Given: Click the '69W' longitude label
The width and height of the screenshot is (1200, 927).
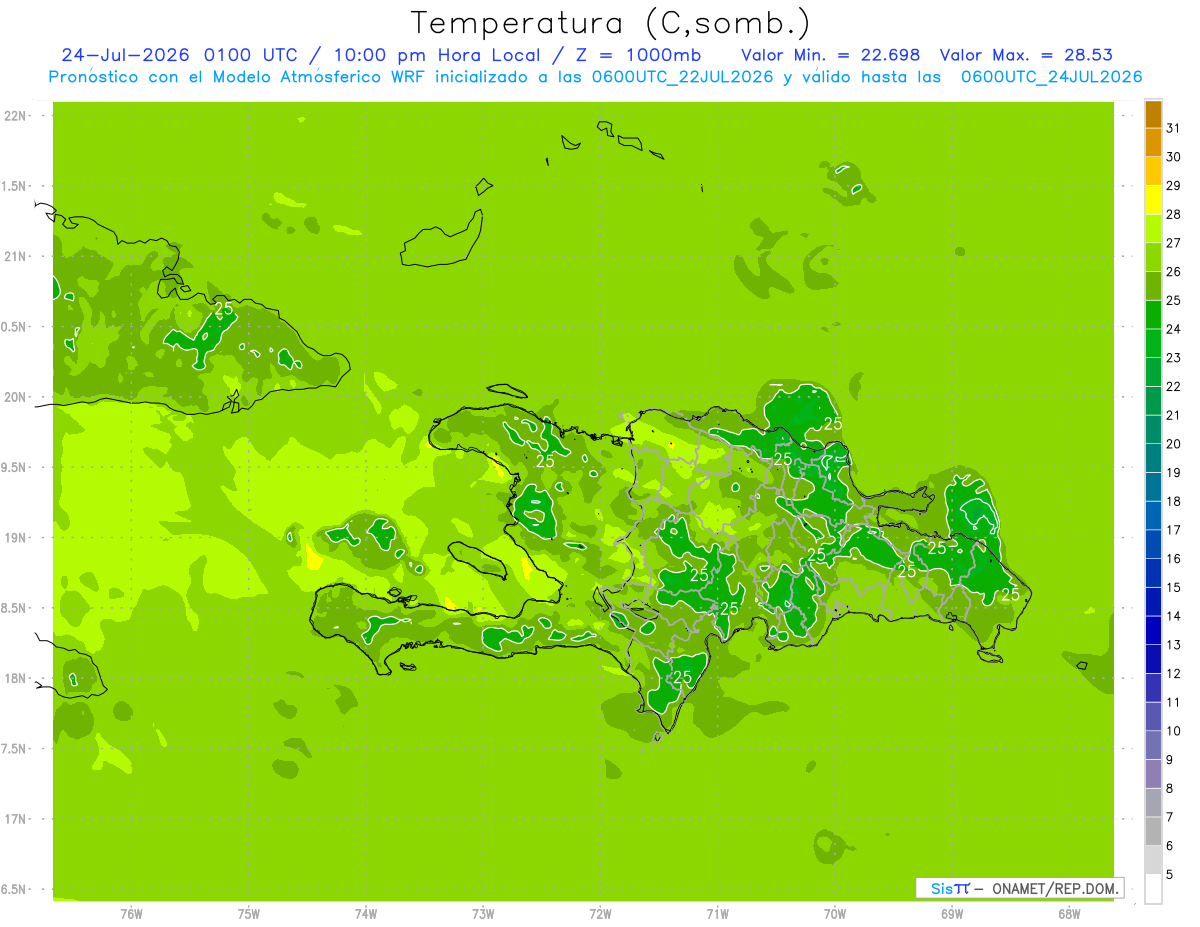Looking at the screenshot, I should point(952,914).
